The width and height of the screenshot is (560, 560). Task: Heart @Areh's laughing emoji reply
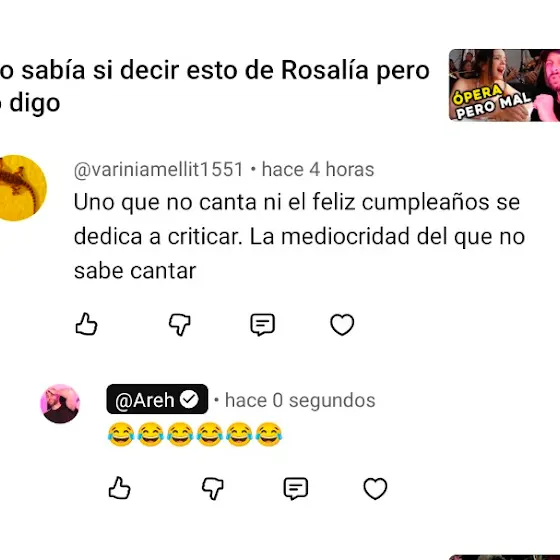click(x=375, y=488)
